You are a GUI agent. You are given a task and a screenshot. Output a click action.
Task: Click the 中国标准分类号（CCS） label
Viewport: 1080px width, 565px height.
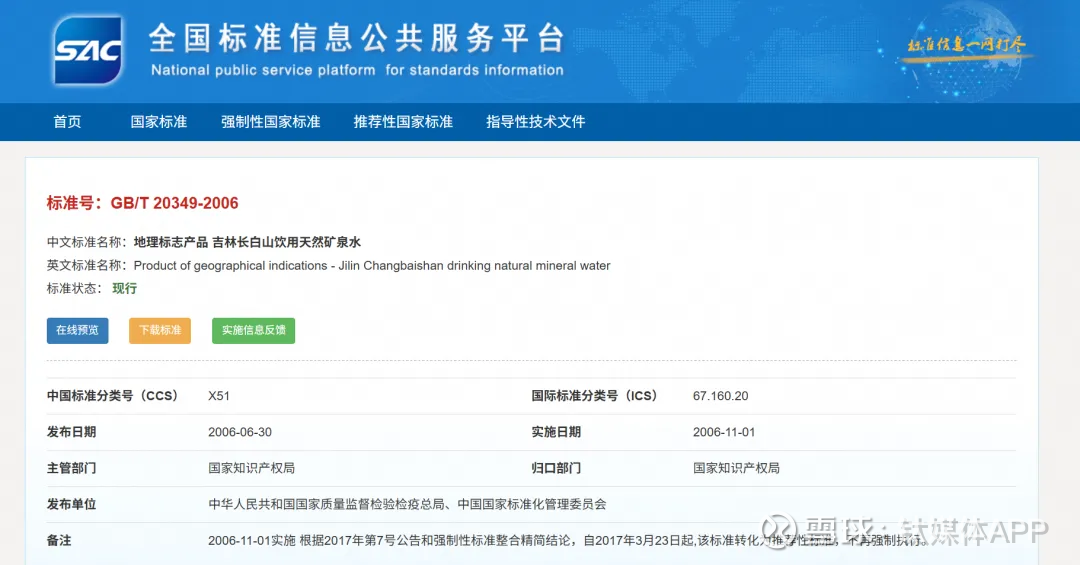pos(112,396)
